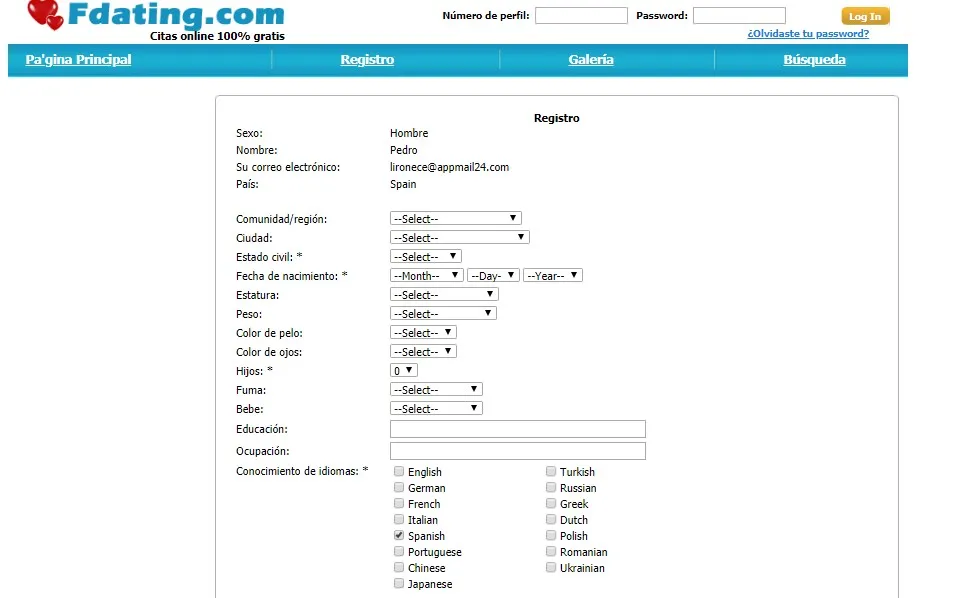Open Pa'gina Principal navigation link

pyautogui.click(x=78, y=60)
